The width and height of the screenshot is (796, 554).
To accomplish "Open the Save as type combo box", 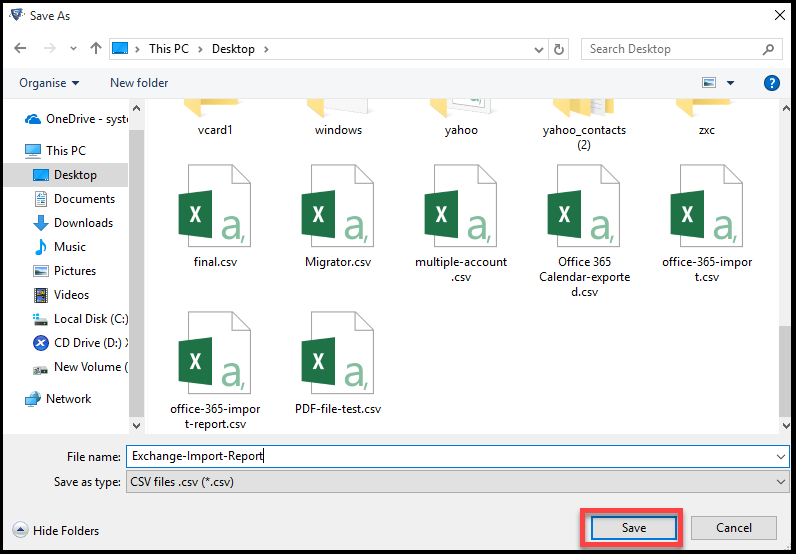I will [x=457, y=482].
